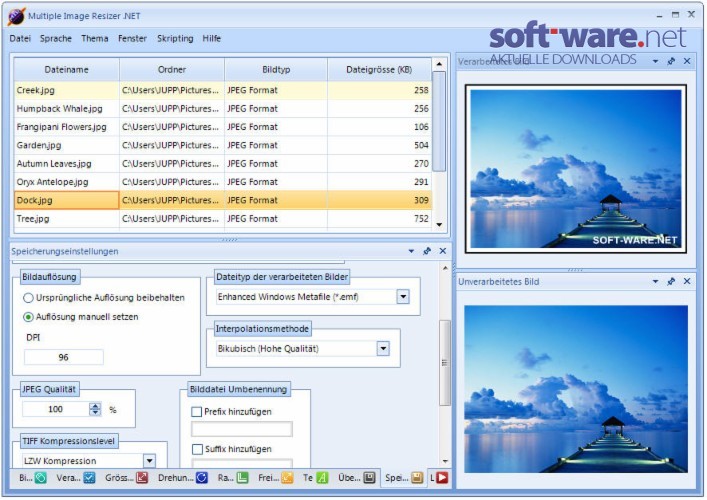The height and width of the screenshot is (500, 707).
Task: Select Frangipani Flowers.jpg row
Action: click(223, 127)
